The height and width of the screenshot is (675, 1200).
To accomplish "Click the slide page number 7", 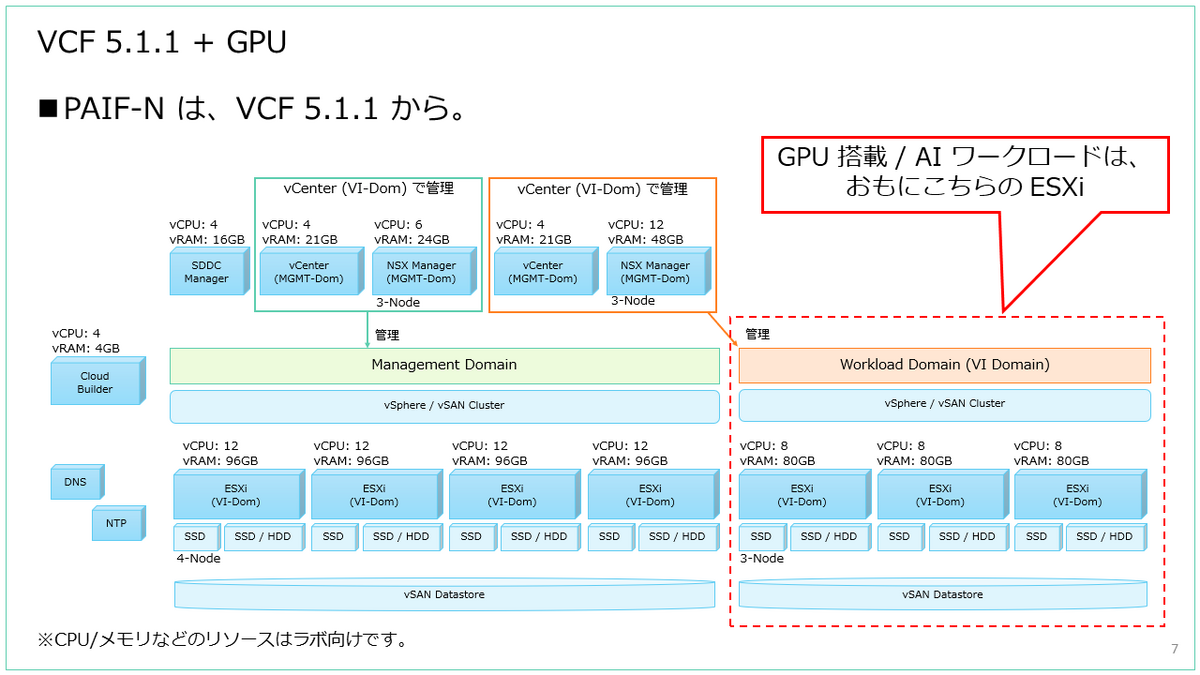I will tap(1174, 649).
